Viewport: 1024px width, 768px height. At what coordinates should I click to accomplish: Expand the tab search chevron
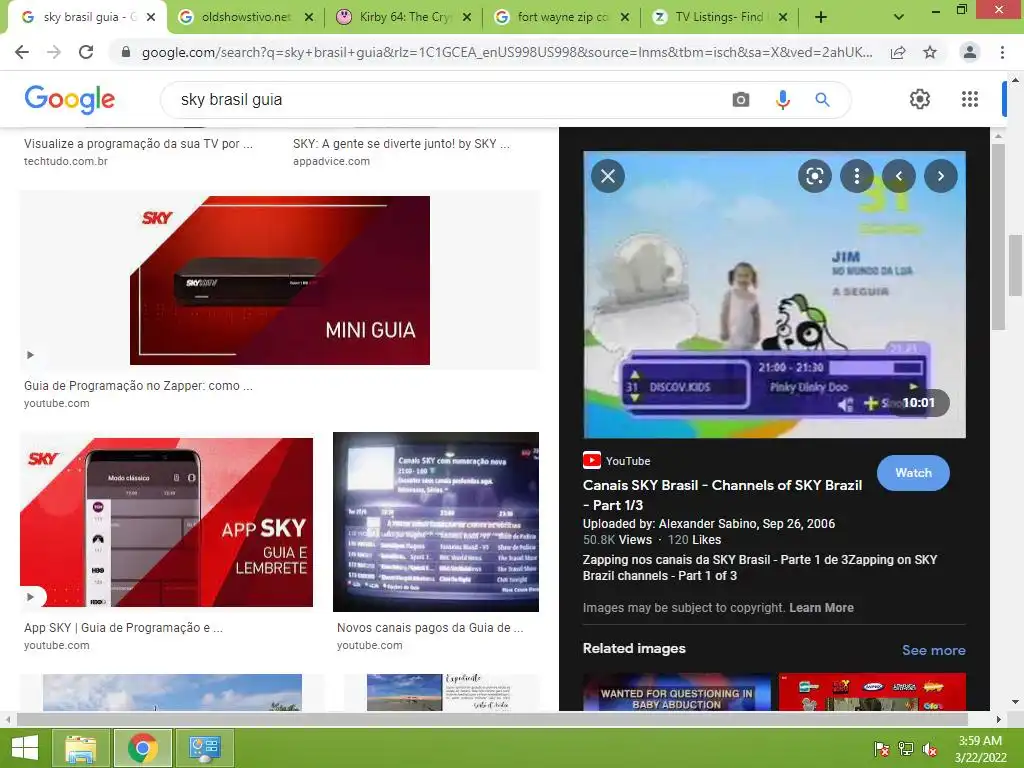[899, 17]
